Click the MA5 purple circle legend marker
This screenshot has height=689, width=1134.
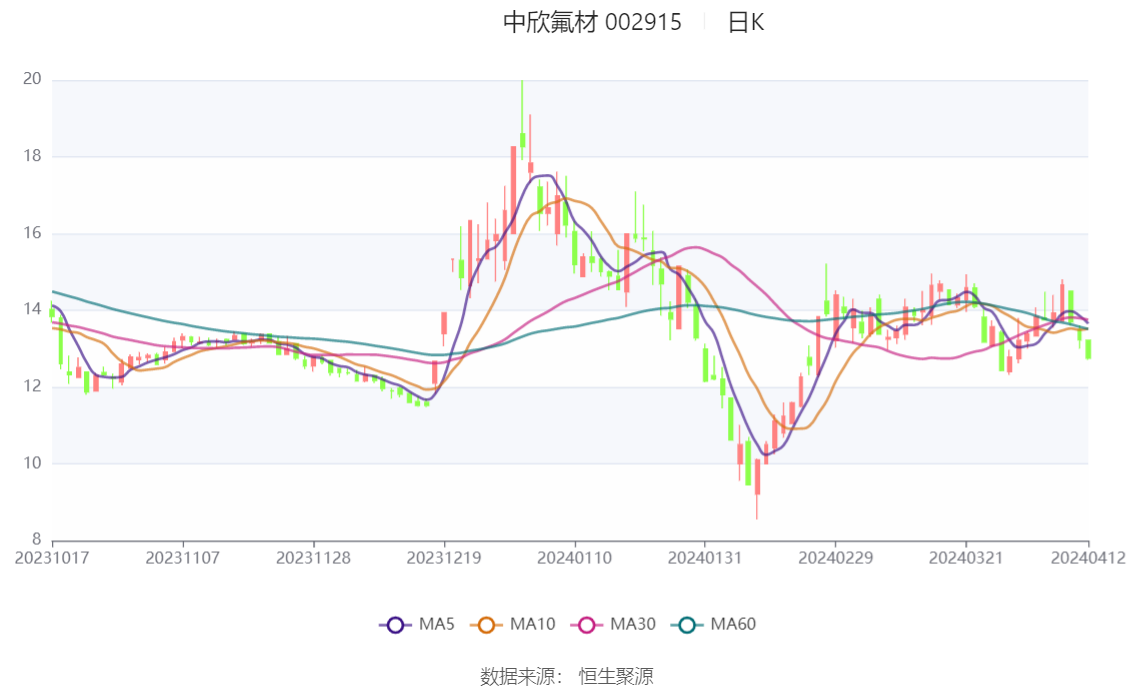pyautogui.click(x=395, y=625)
